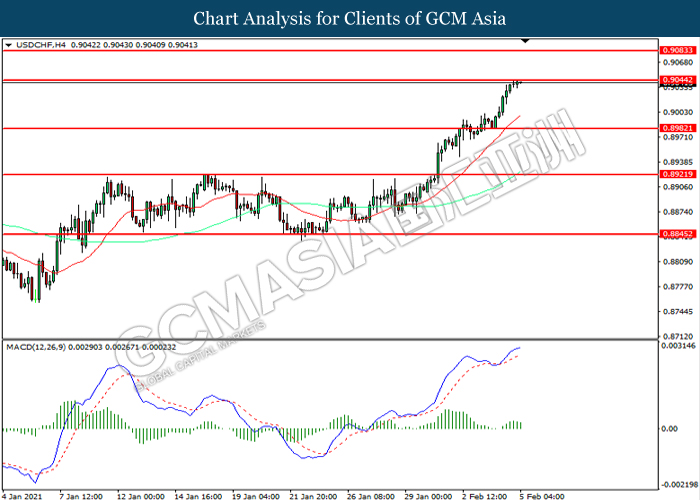Select the 0.89219 red price label
Screen dimensions: 700x500
[678, 174]
